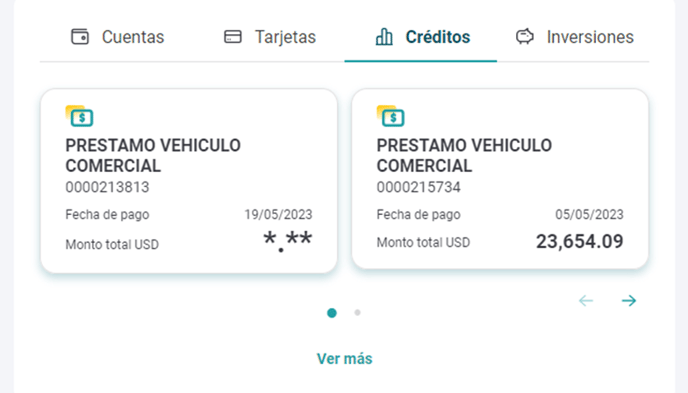Go to next credits with right arrow

point(629,300)
